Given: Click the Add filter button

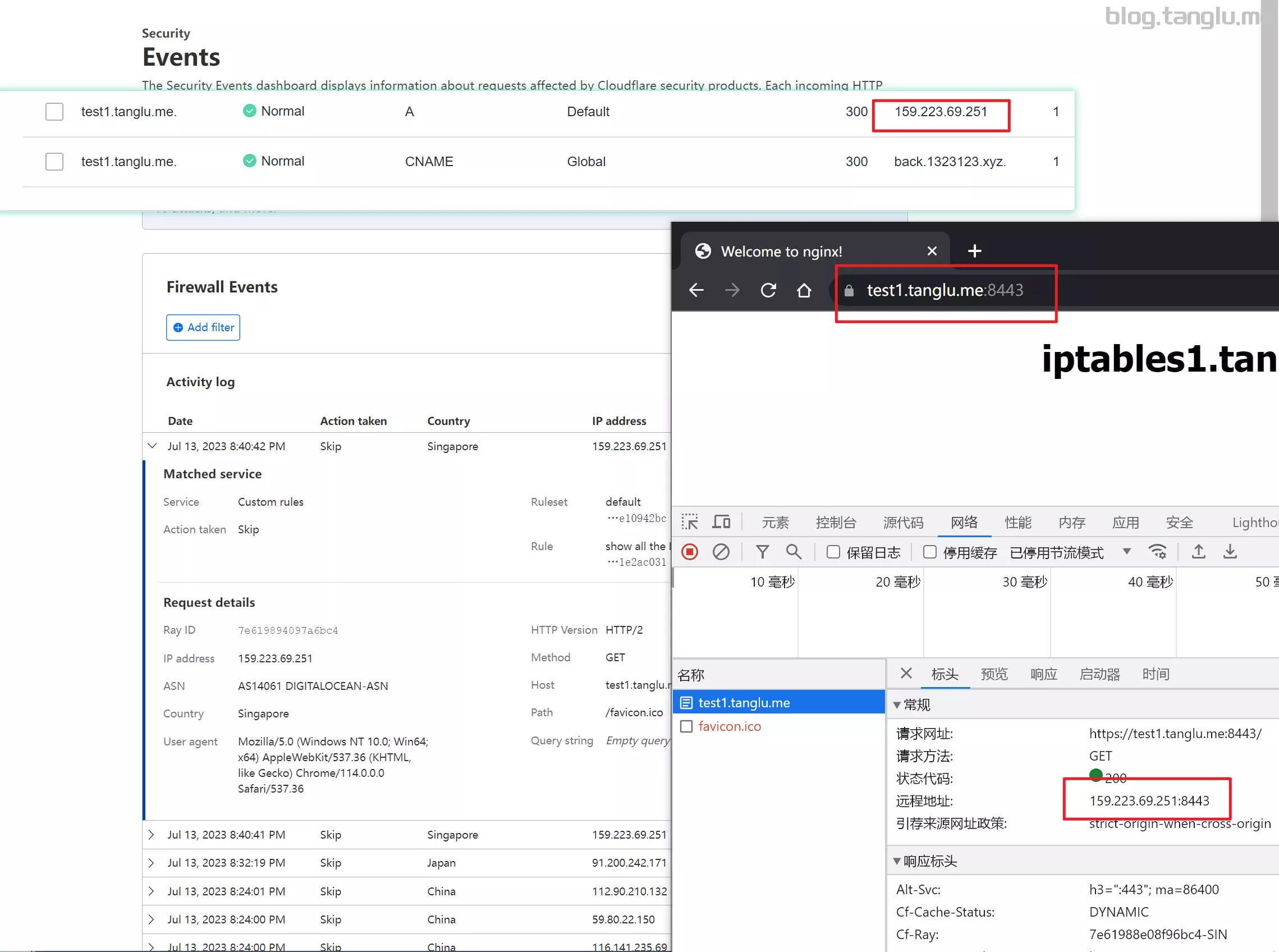Looking at the screenshot, I should point(203,327).
